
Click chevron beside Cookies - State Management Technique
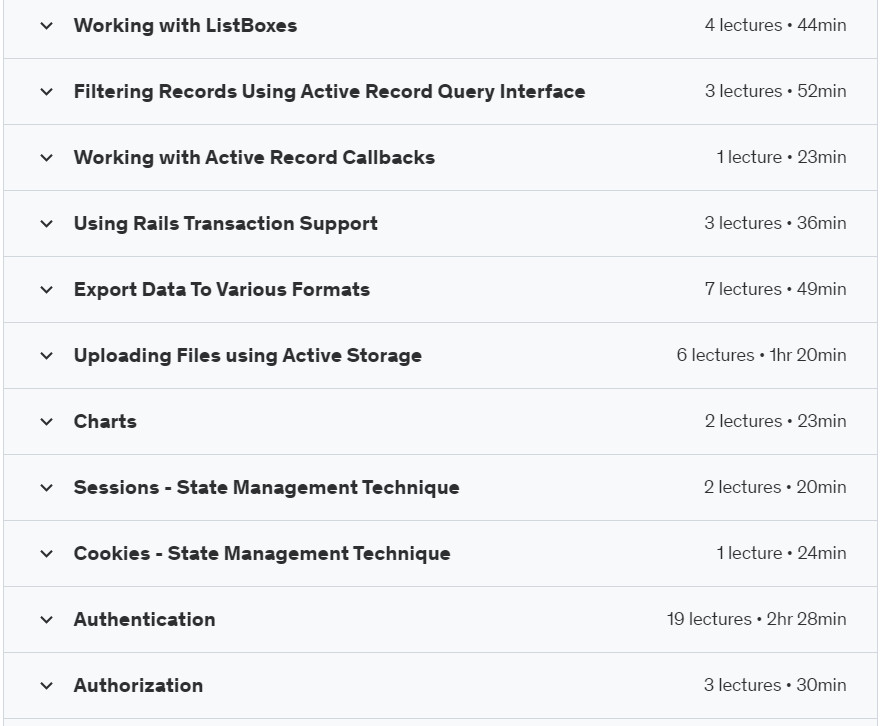[47, 554]
